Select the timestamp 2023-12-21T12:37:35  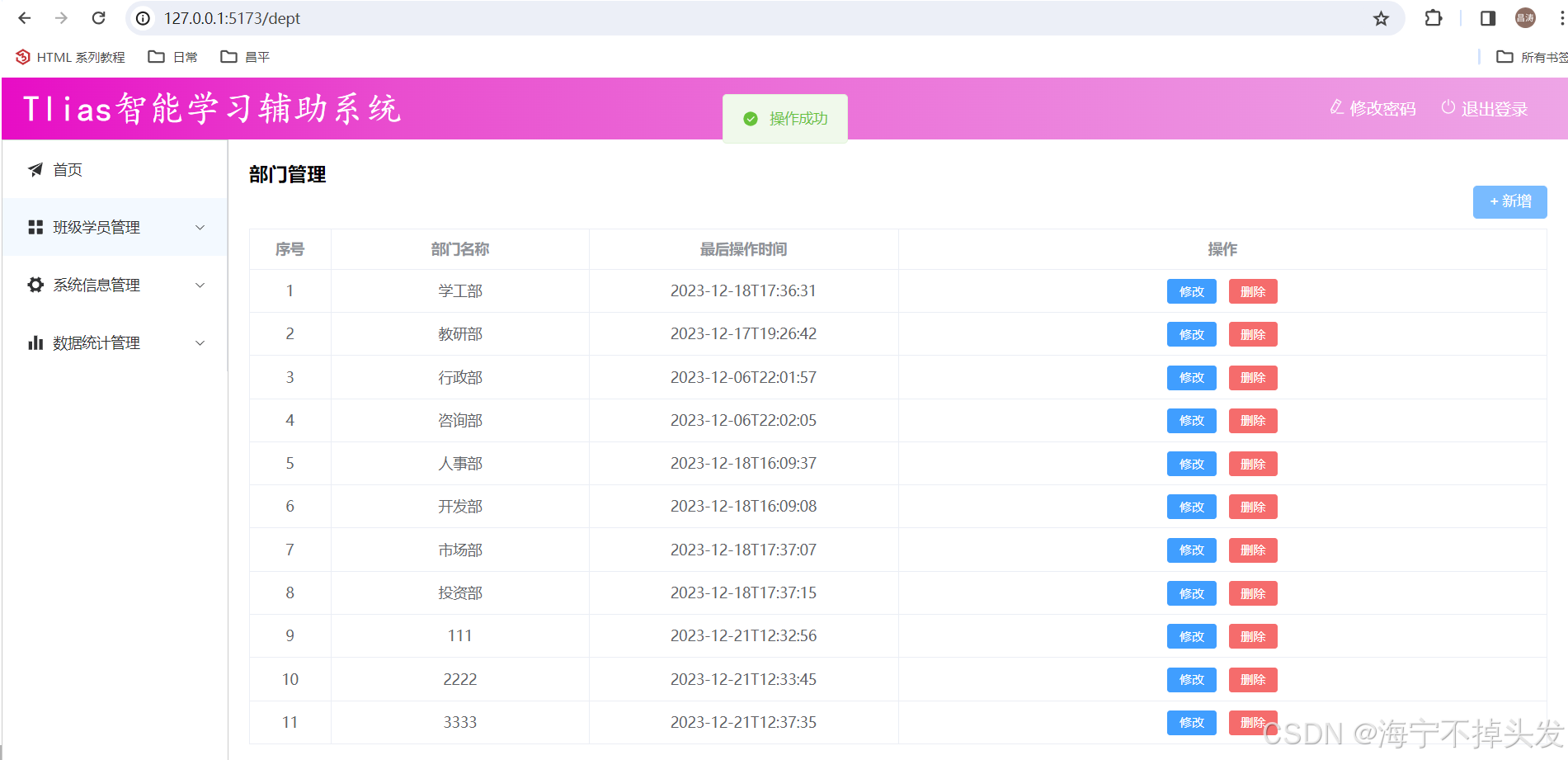tap(743, 722)
